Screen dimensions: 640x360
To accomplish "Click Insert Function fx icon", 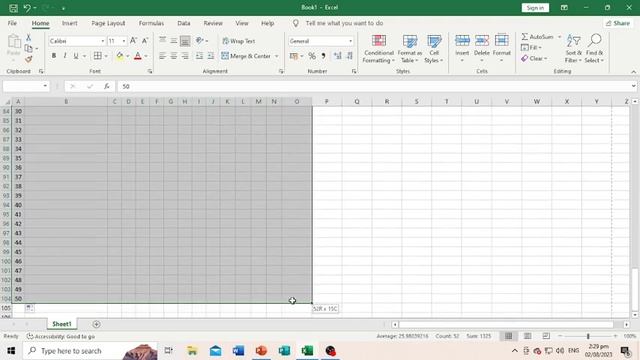I will click(107, 86).
